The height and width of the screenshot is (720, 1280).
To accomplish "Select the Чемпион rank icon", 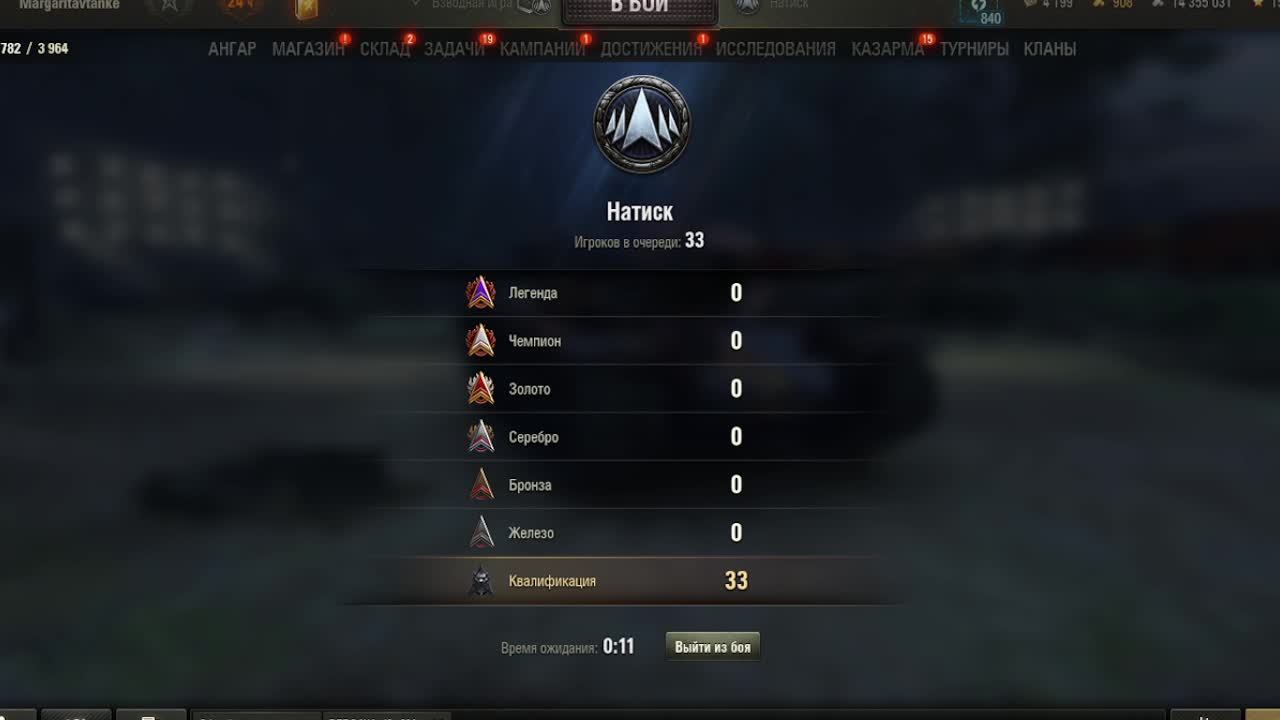I will click(x=481, y=341).
